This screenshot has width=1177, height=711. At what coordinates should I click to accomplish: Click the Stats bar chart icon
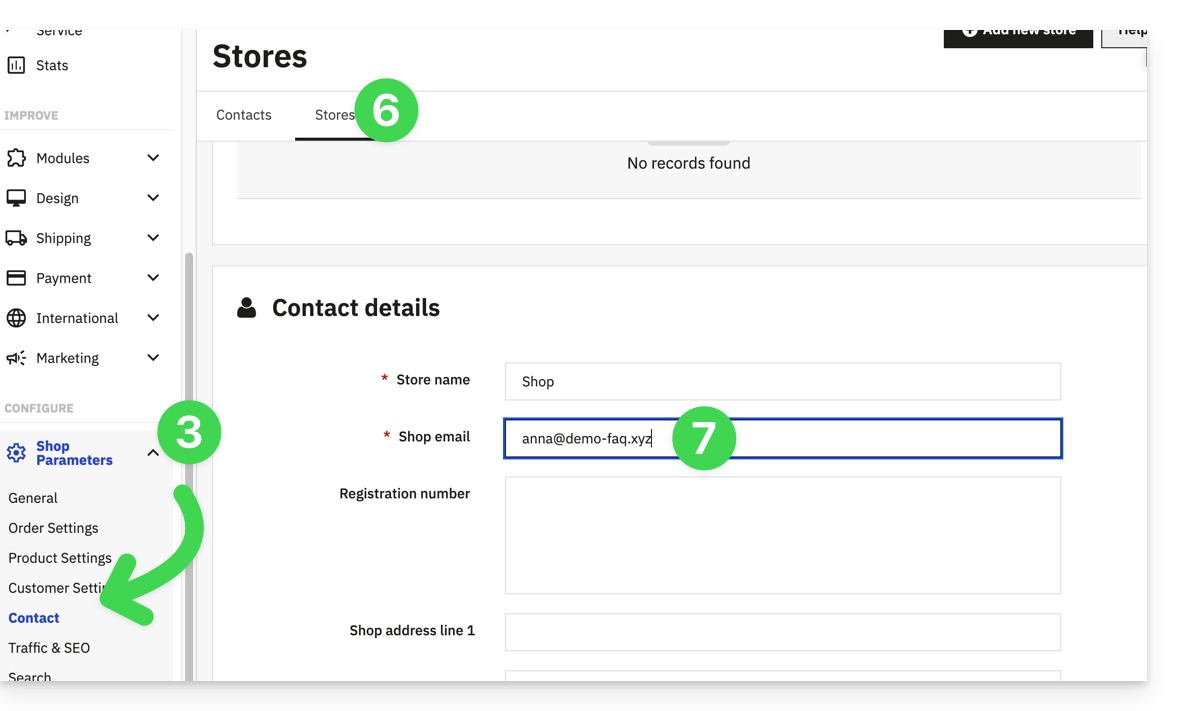pos(16,65)
